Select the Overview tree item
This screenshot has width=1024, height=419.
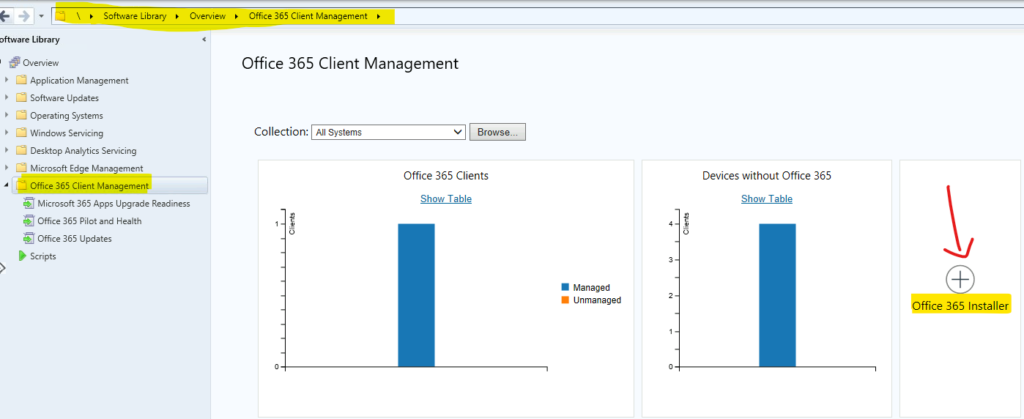click(40, 63)
